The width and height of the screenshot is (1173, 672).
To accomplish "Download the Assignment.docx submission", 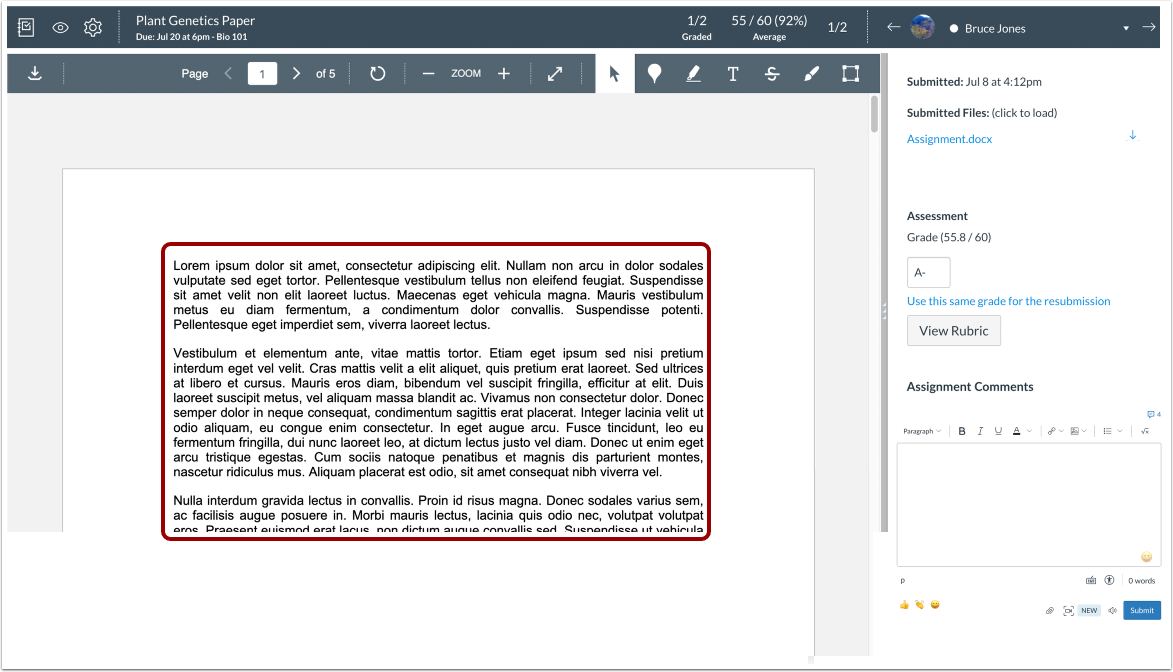I will [1133, 133].
